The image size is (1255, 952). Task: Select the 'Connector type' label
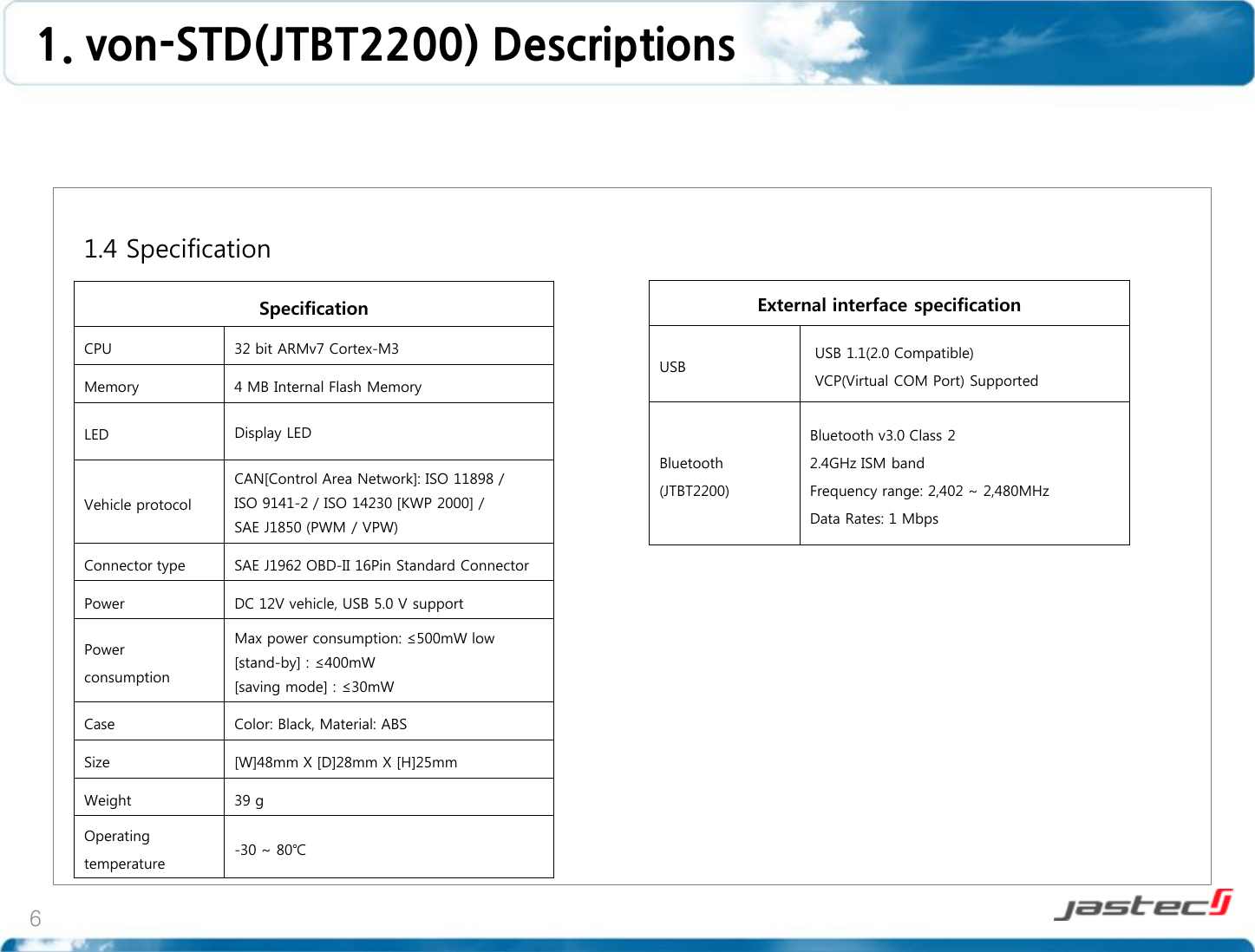pyautogui.click(x=134, y=565)
